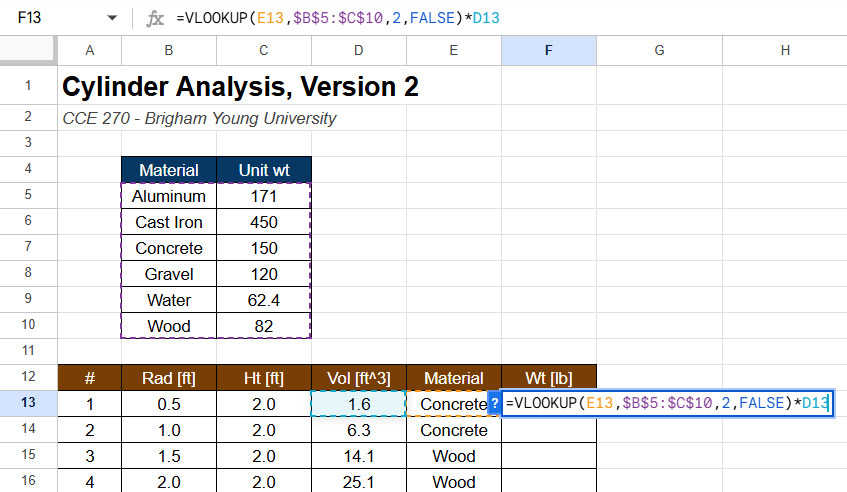
Task: Select the Aluminum cell
Action: point(169,196)
